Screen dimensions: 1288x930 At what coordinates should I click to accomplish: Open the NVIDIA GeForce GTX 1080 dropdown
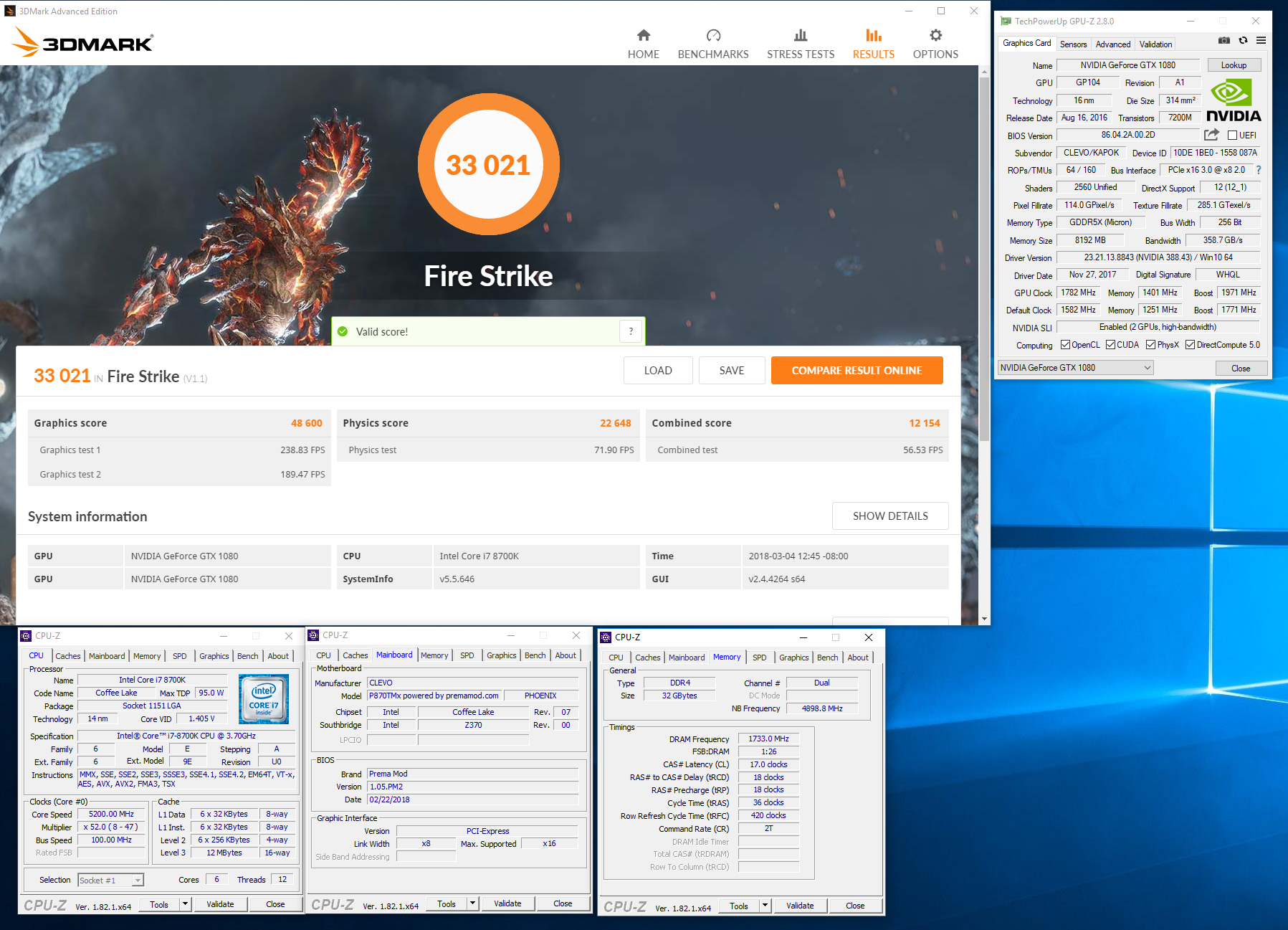coord(1075,368)
